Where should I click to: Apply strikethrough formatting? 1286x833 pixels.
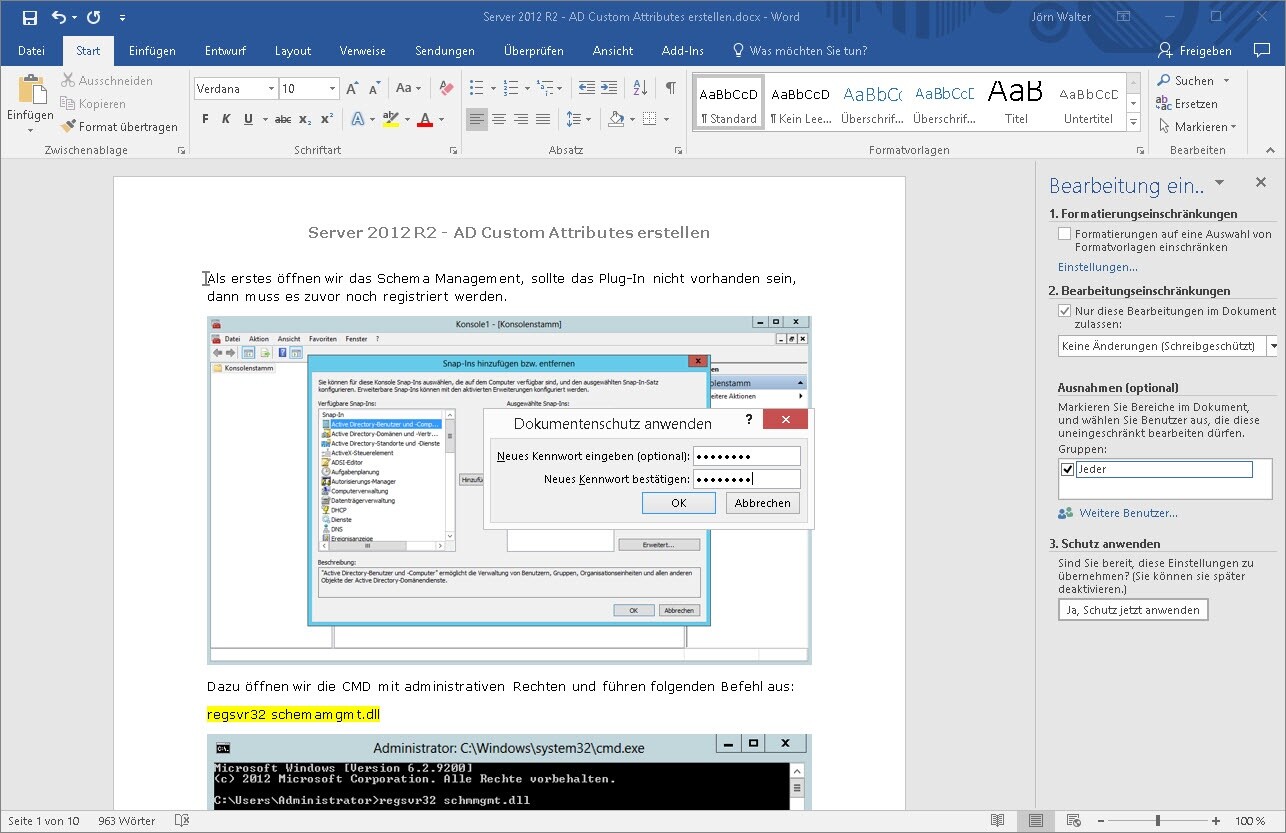[x=283, y=119]
